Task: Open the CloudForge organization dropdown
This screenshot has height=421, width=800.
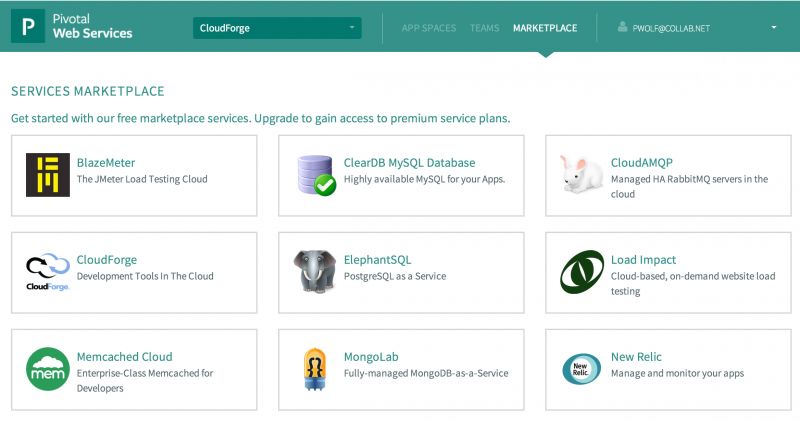Action: pos(277,28)
